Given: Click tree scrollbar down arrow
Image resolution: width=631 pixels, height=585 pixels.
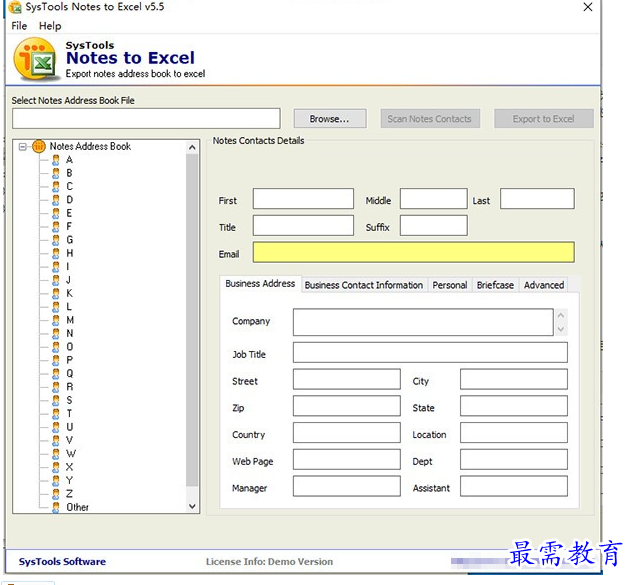Looking at the screenshot, I should [x=192, y=506].
